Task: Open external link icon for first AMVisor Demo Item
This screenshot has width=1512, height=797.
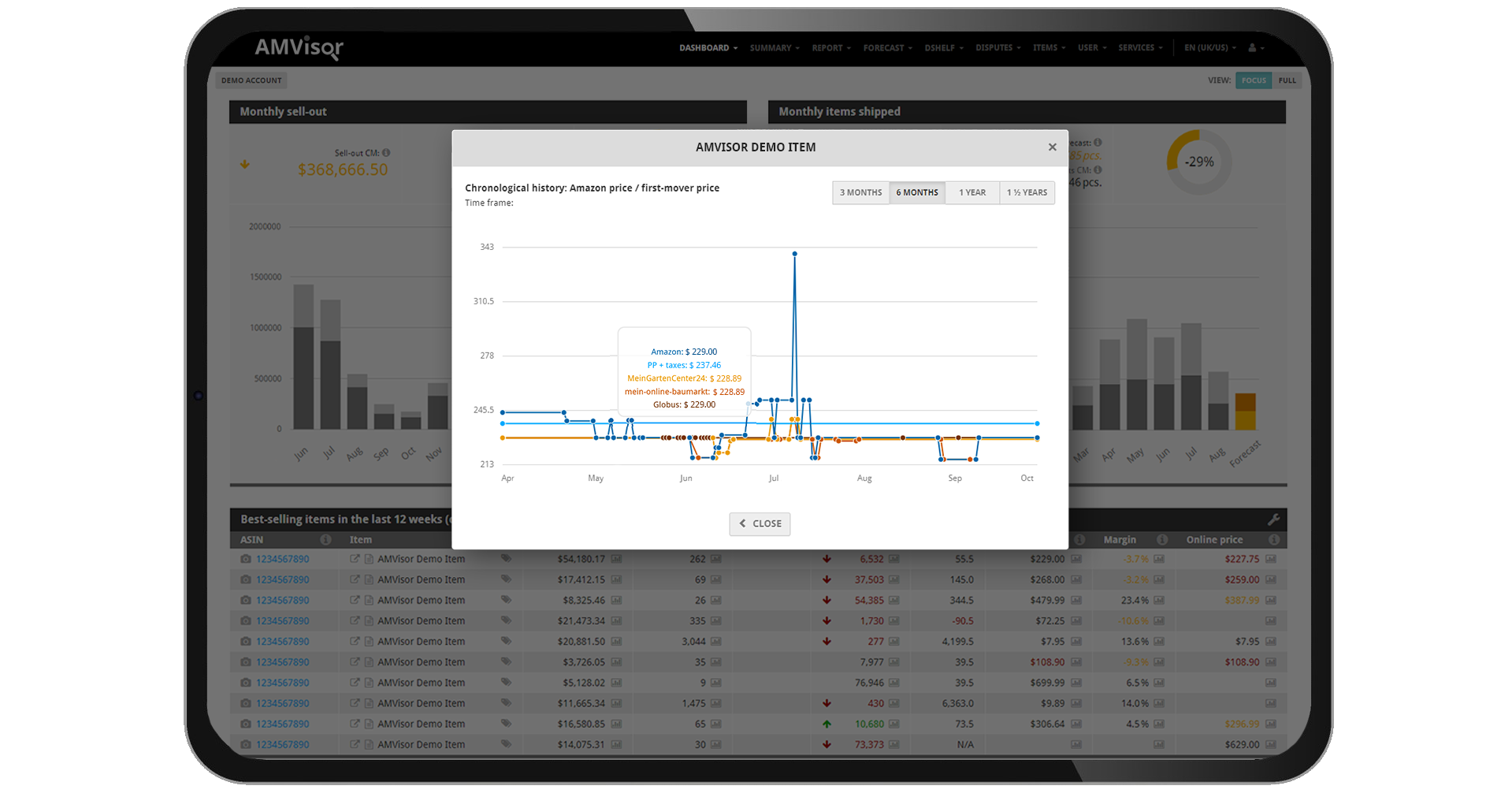Action: tap(355, 559)
